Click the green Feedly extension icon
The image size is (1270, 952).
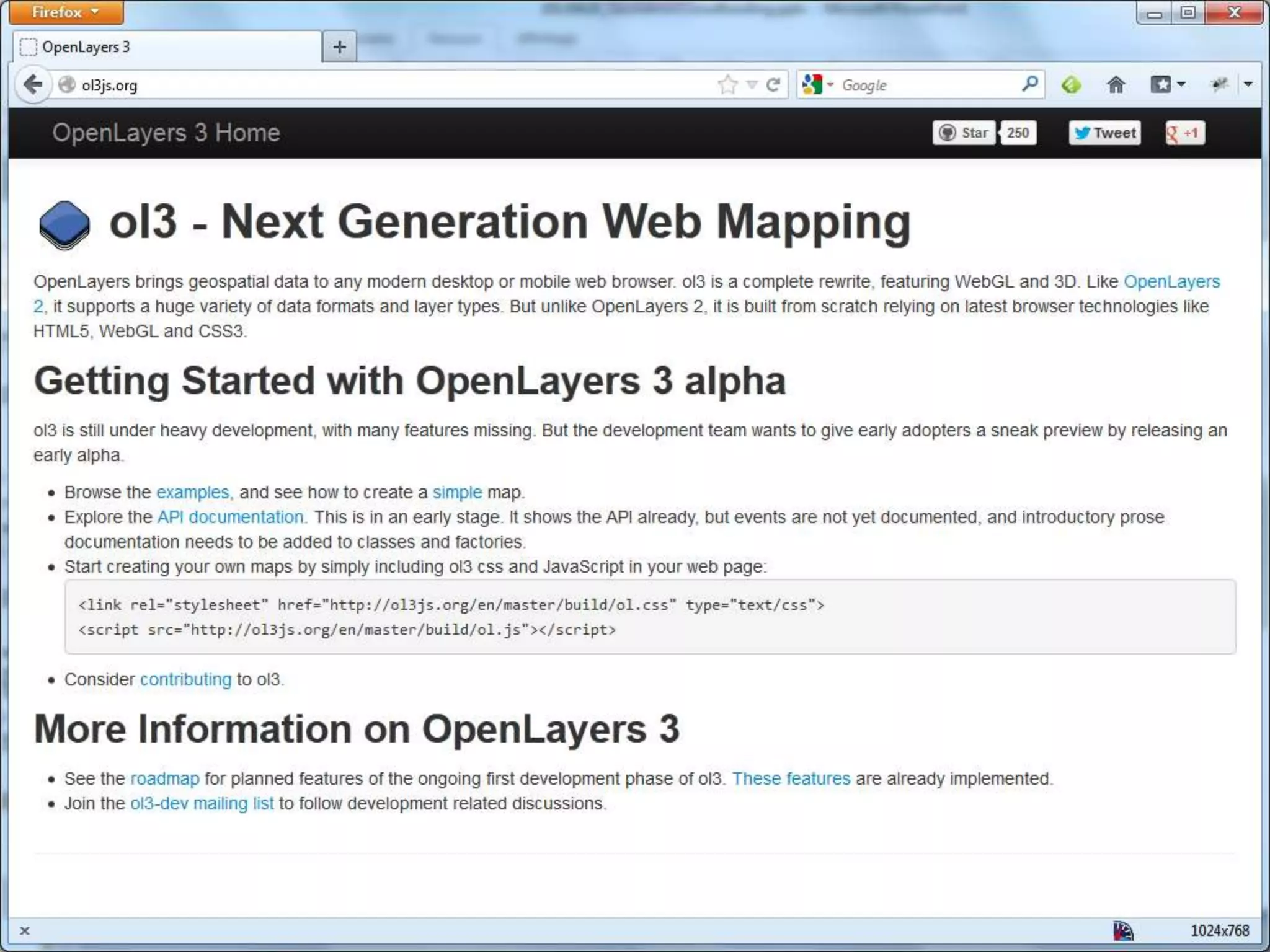tap(1071, 84)
